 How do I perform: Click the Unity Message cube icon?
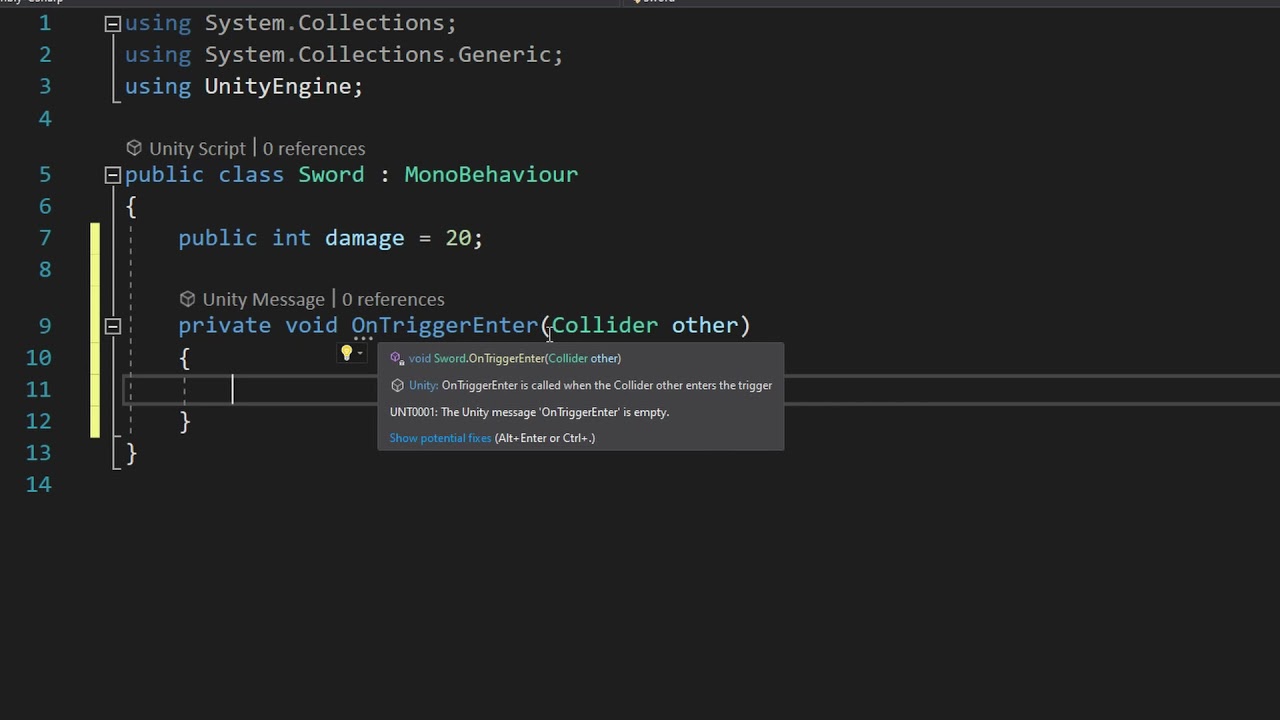click(187, 299)
